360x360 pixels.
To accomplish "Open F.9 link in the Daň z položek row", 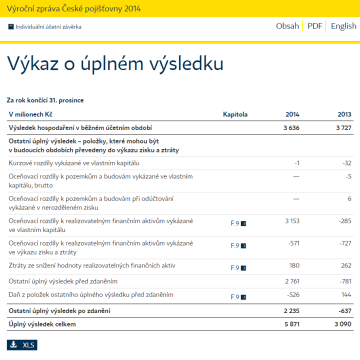I will pos(238,297).
